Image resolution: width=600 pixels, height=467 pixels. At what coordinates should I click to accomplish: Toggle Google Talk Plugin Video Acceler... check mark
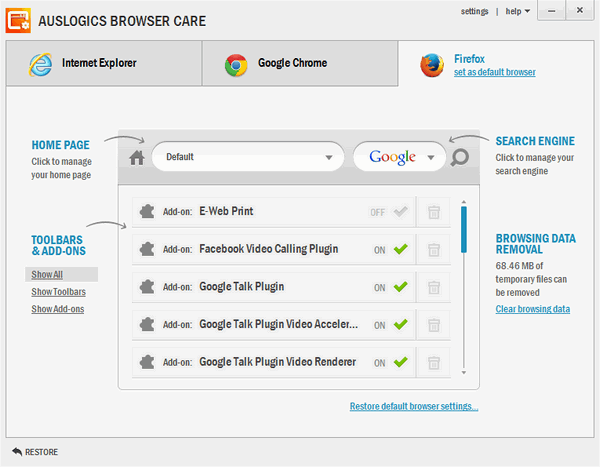coord(401,325)
